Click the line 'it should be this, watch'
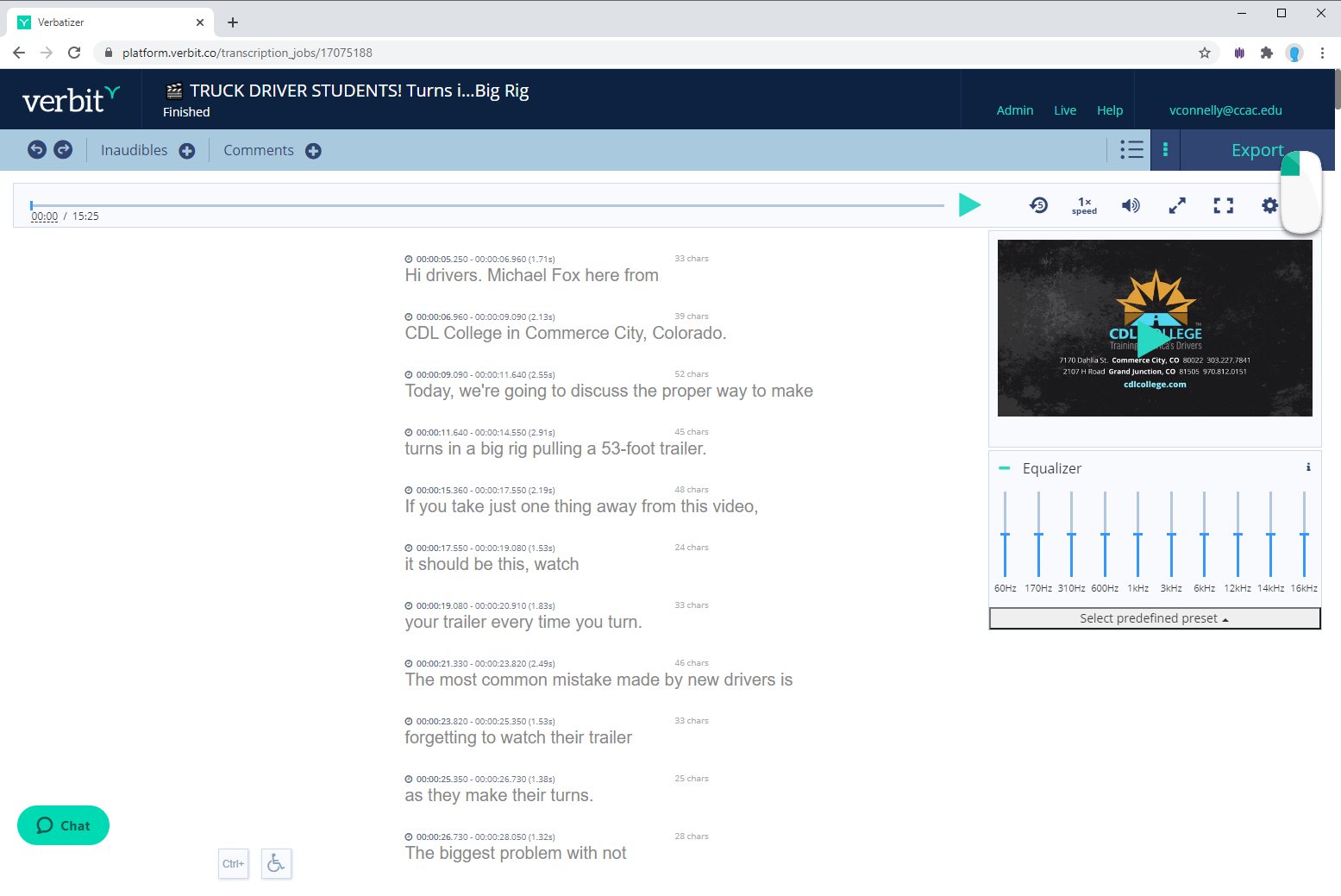1341x896 pixels. coord(492,564)
